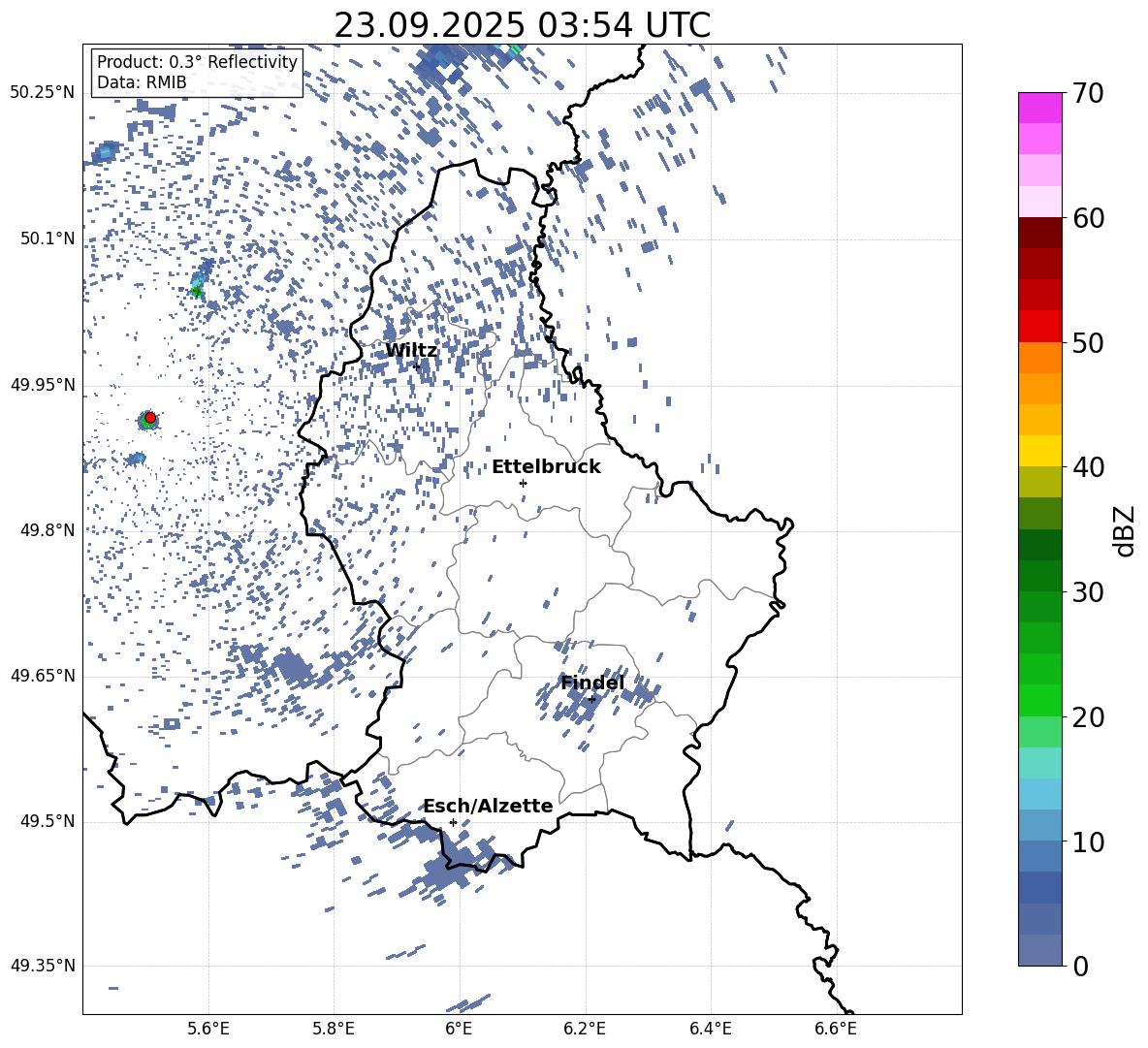Click the cross marker below Findel
Screen dimensions: 1148x1048
point(591,700)
